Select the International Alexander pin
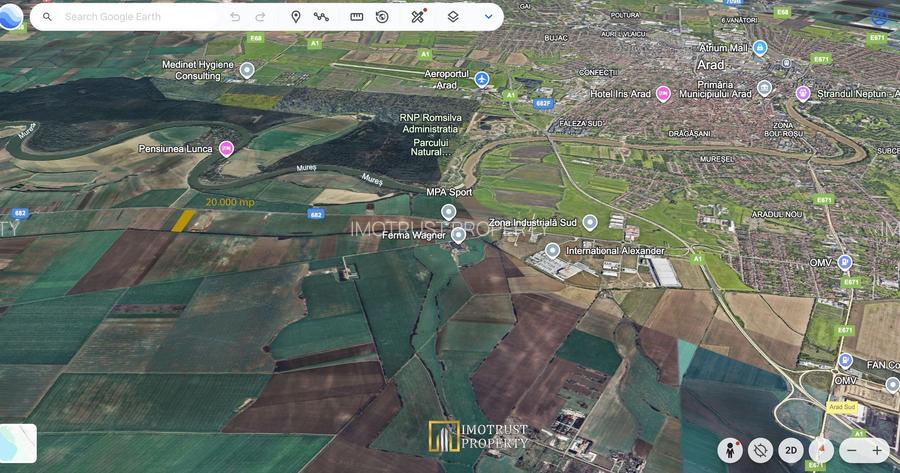Viewport: 900px width, 473px height. 552,250
